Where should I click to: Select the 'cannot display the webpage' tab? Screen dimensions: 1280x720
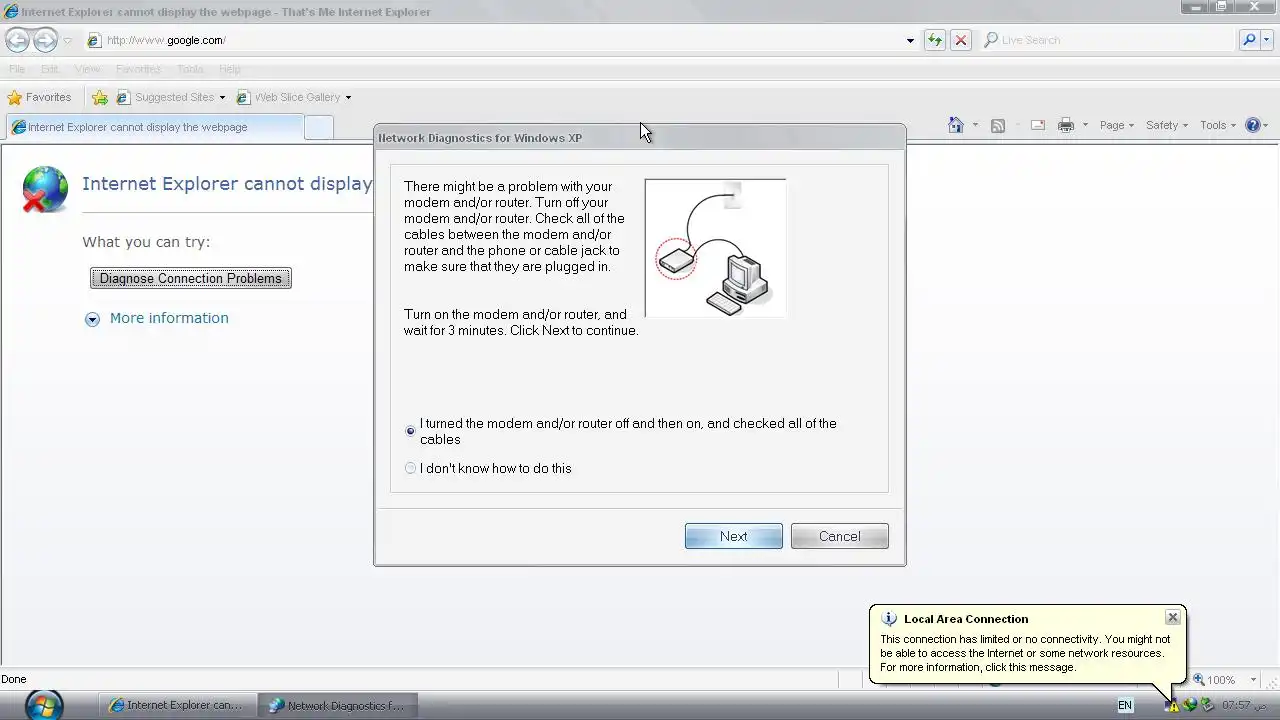pyautogui.click(x=154, y=127)
